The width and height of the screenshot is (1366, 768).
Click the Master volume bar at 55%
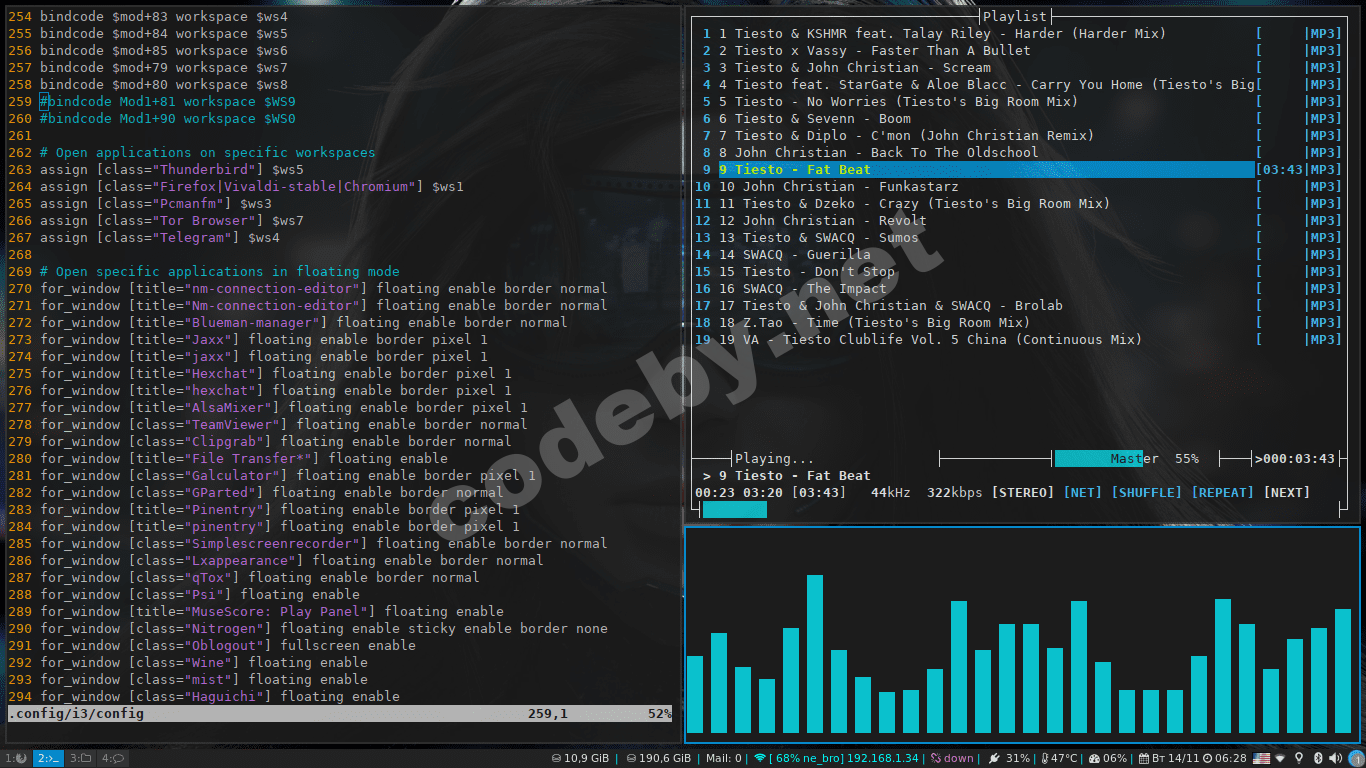1098,458
